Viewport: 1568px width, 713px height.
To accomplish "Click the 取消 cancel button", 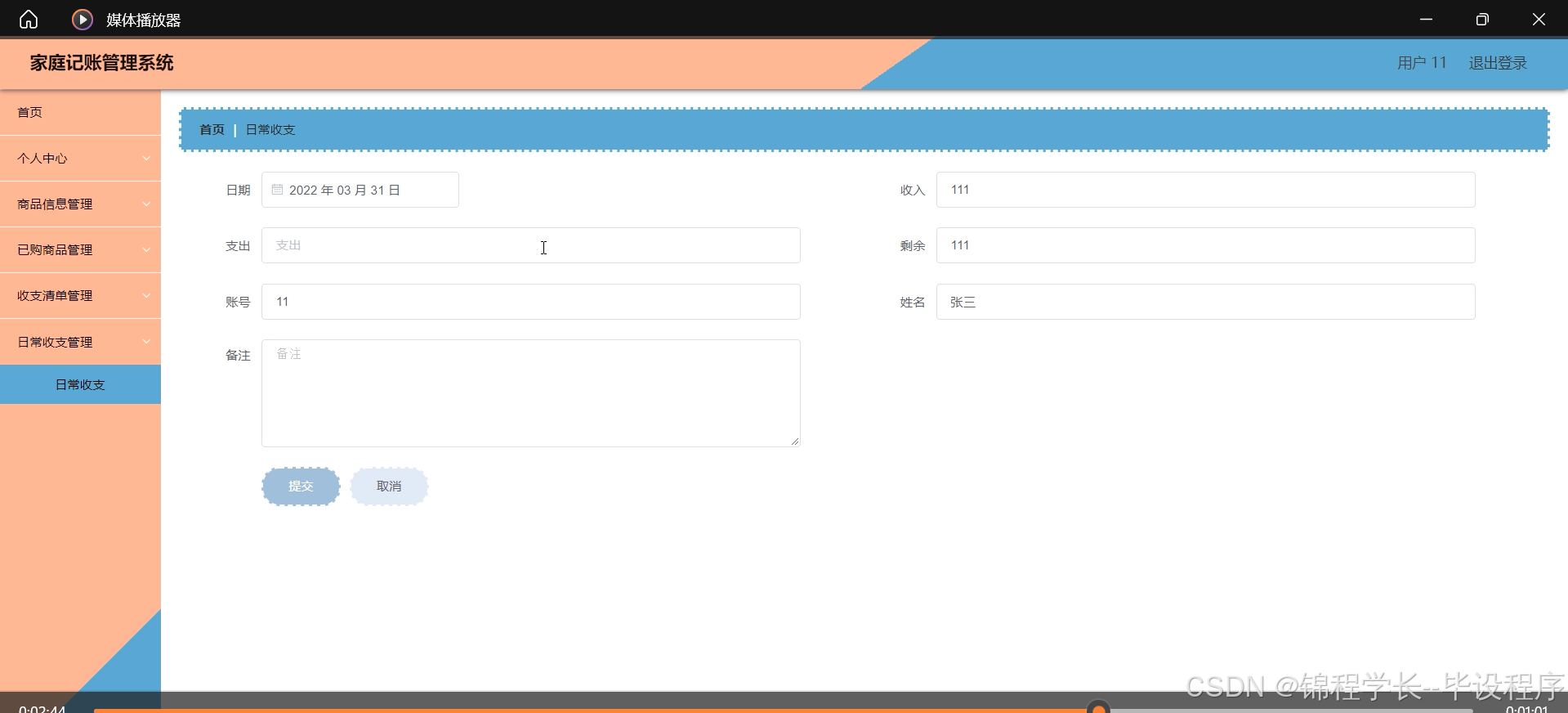I will pos(389,487).
